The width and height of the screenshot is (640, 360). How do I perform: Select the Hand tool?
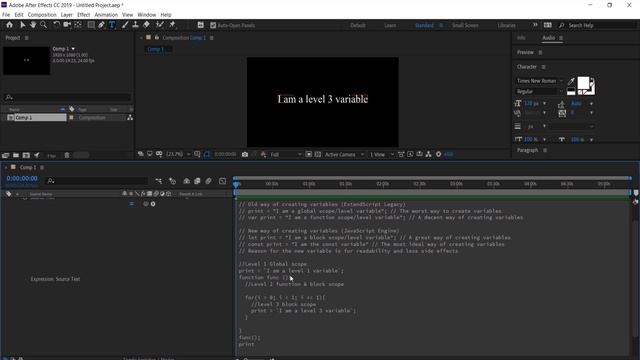(33, 25)
